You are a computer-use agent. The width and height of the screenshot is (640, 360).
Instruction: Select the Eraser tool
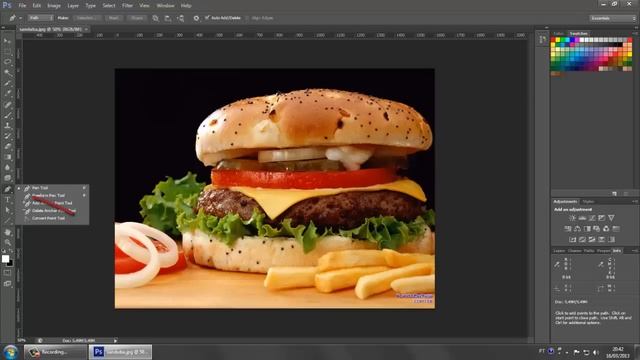click(7, 147)
